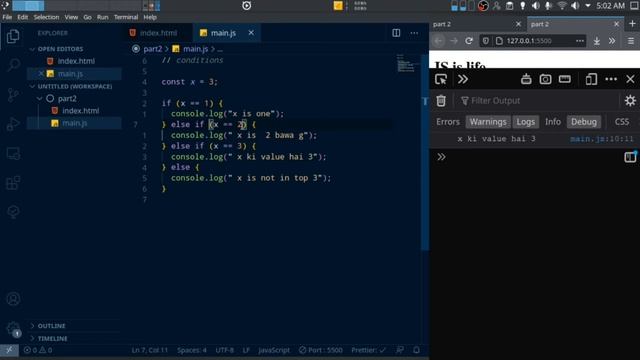Open browser downloads arrow

click(596, 41)
